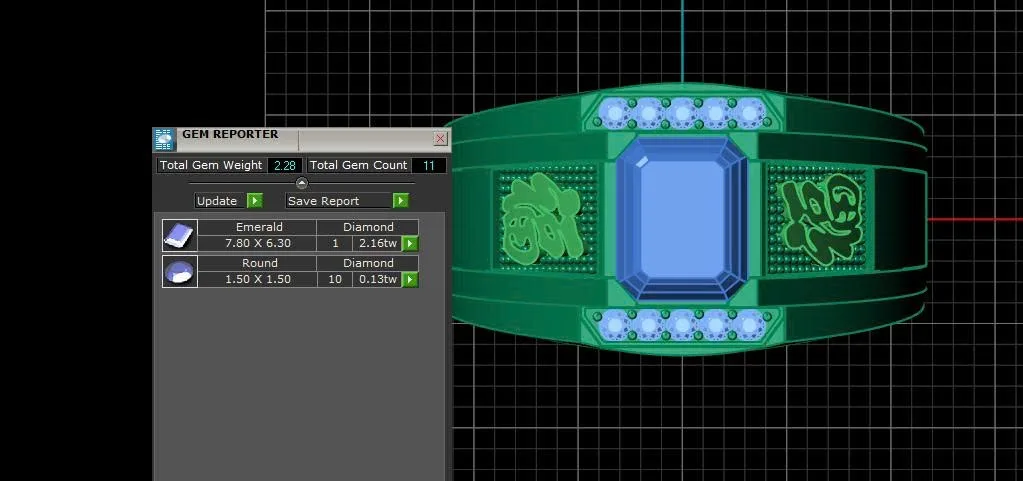
Task: Click the Update button label
Action: (217, 201)
